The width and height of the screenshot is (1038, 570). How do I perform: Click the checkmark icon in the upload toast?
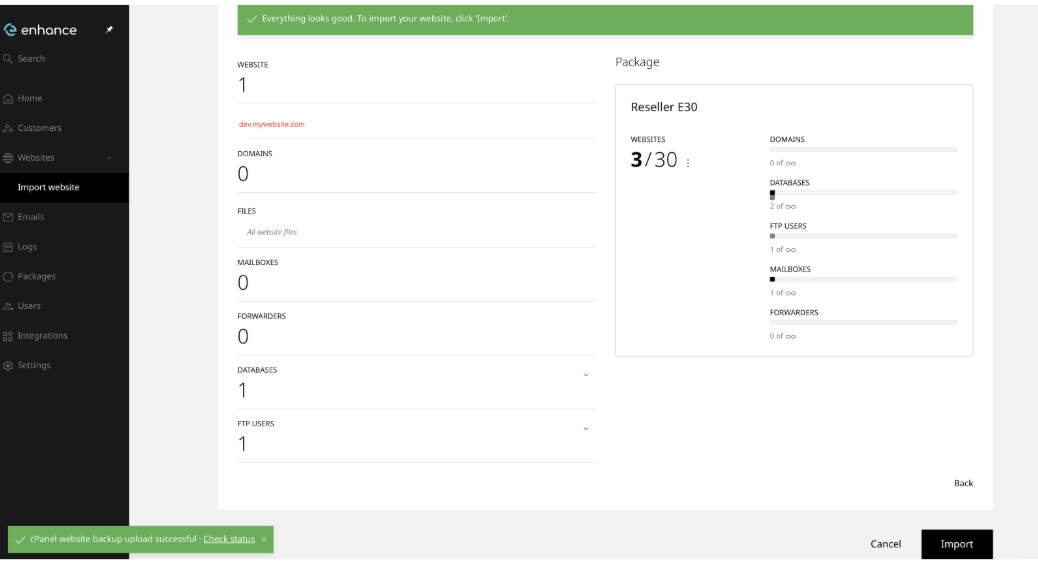(20, 540)
